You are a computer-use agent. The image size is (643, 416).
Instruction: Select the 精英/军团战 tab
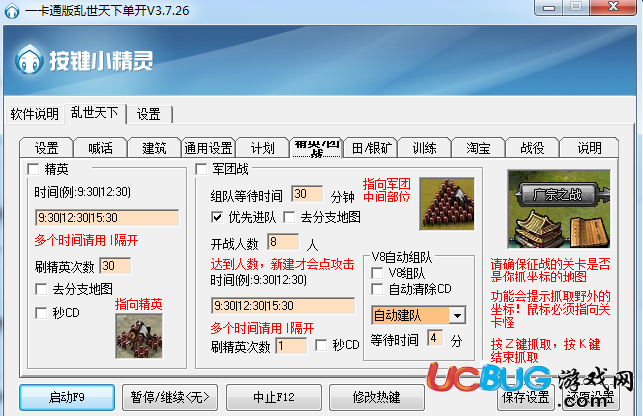tap(317, 147)
